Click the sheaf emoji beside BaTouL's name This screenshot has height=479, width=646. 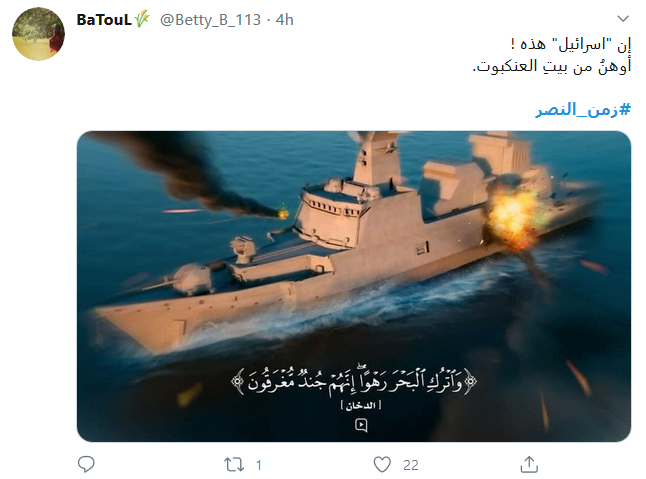click(x=142, y=19)
